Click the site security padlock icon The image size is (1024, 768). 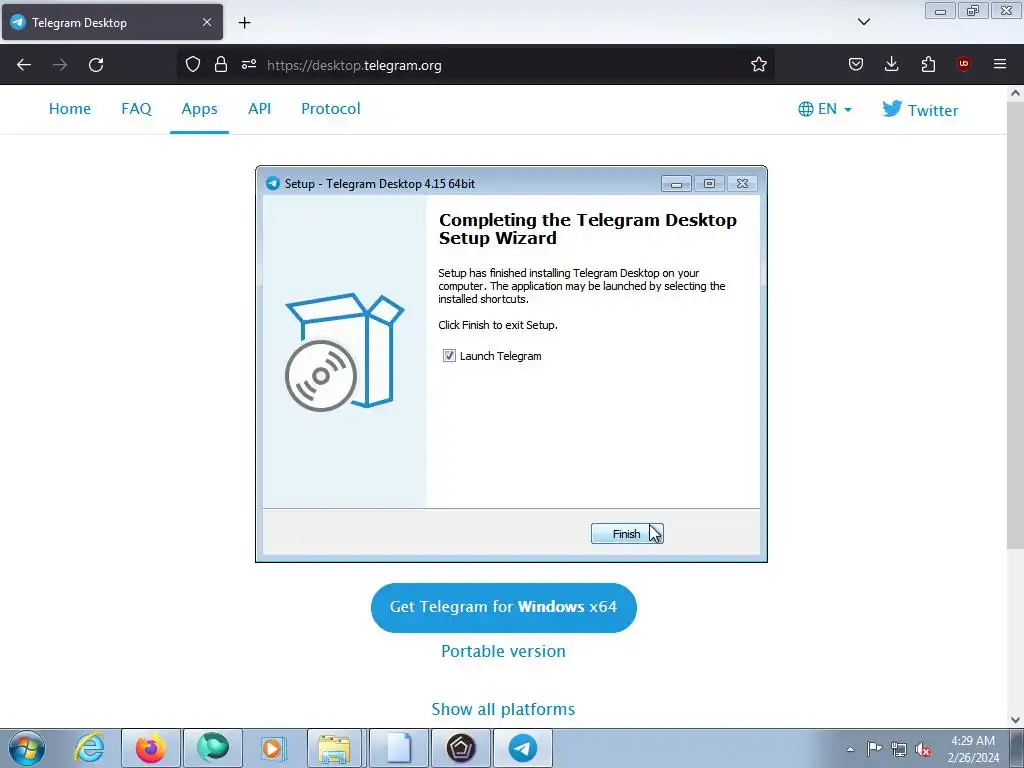[221, 64]
